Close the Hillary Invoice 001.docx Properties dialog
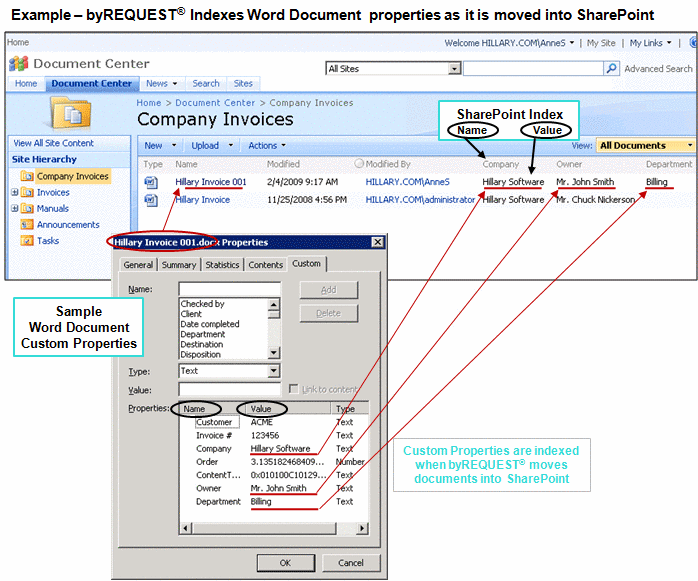This screenshot has width=698, height=581. [x=377, y=242]
